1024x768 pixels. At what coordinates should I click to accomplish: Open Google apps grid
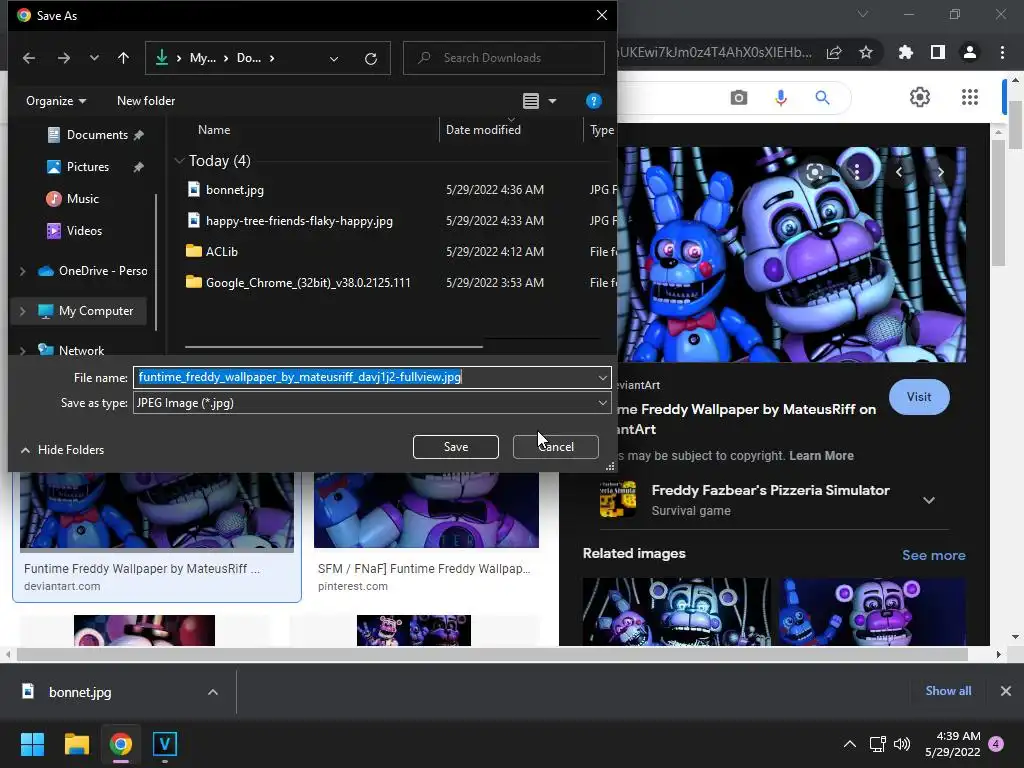(970, 97)
